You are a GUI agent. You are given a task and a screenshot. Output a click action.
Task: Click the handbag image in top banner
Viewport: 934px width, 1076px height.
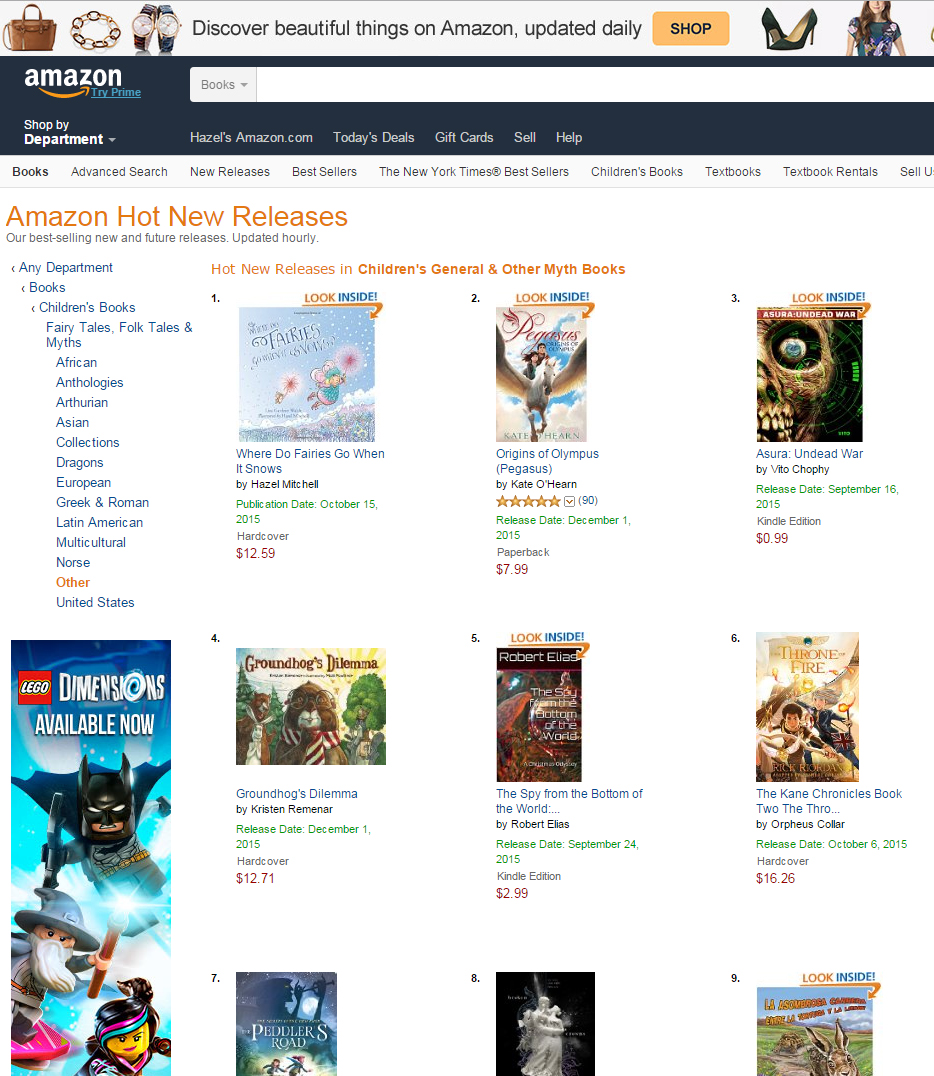30,29
